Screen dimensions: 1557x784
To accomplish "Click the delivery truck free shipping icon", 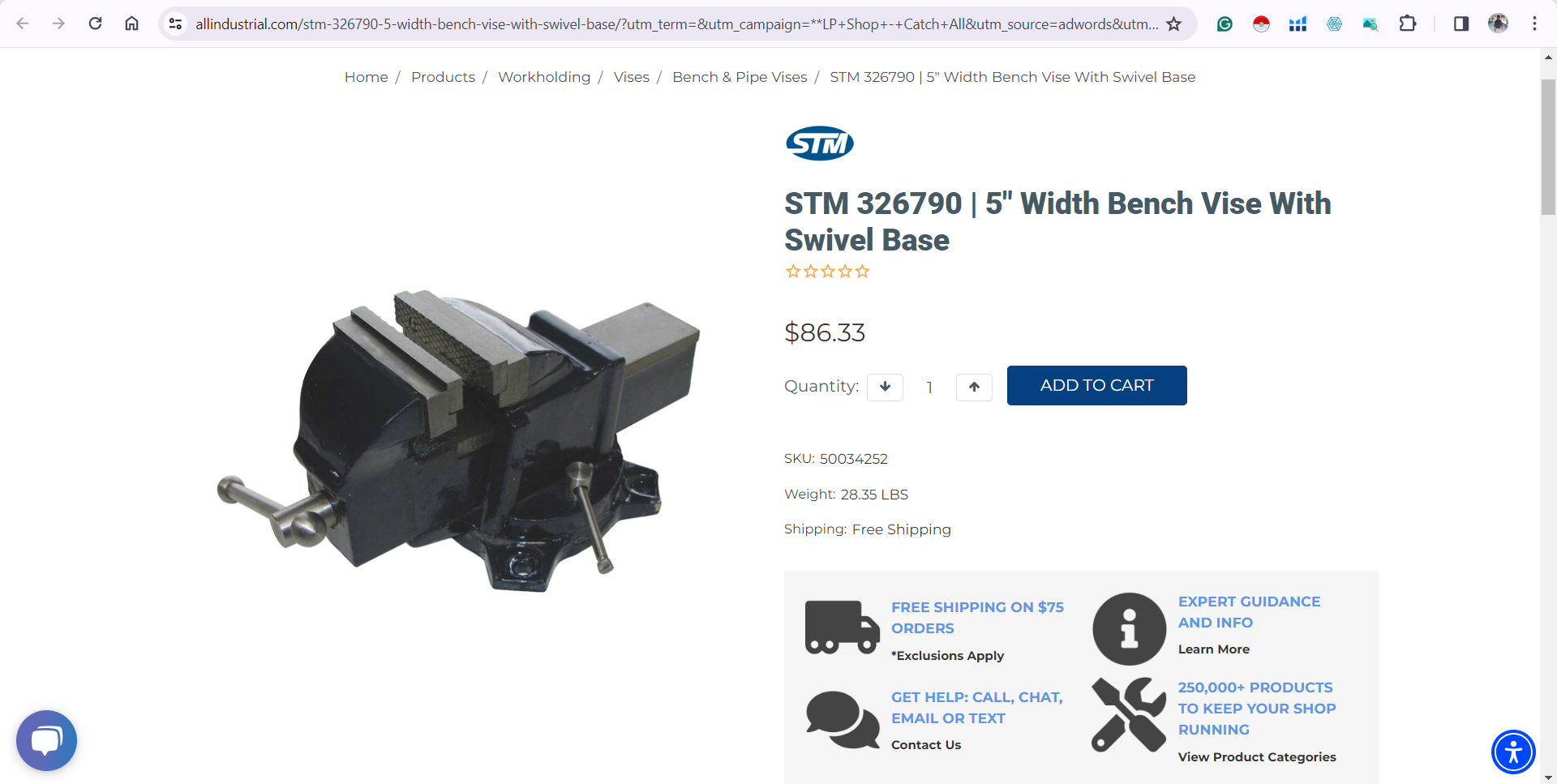I will pyautogui.click(x=842, y=628).
